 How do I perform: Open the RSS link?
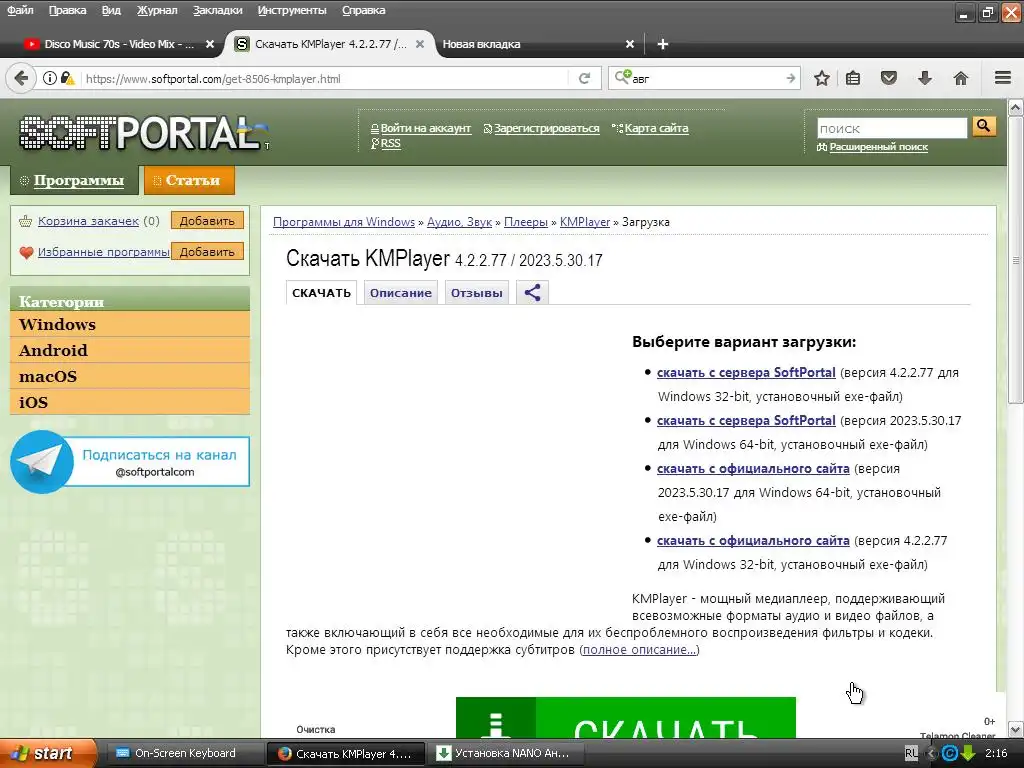tap(391, 144)
